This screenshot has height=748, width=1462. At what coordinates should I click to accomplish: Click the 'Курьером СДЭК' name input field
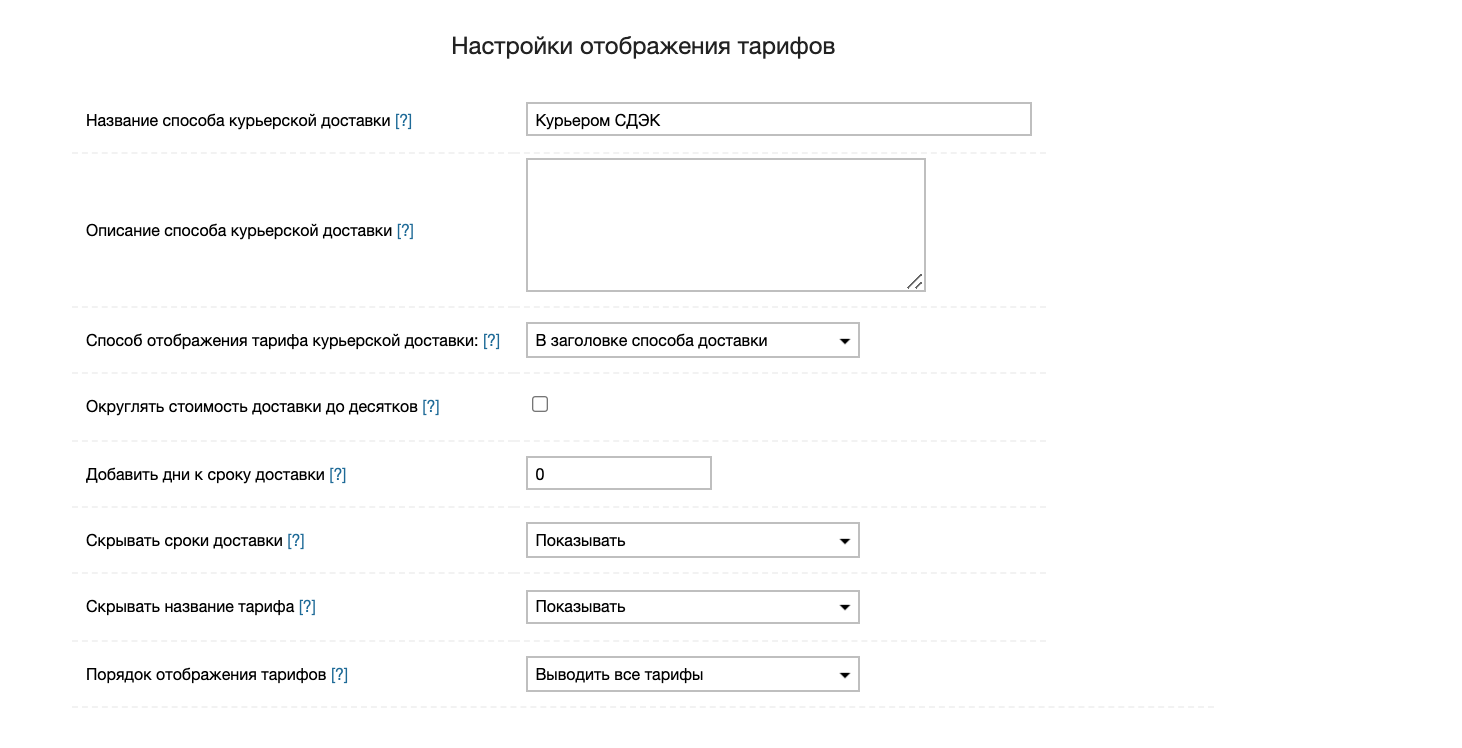[x=778, y=120]
